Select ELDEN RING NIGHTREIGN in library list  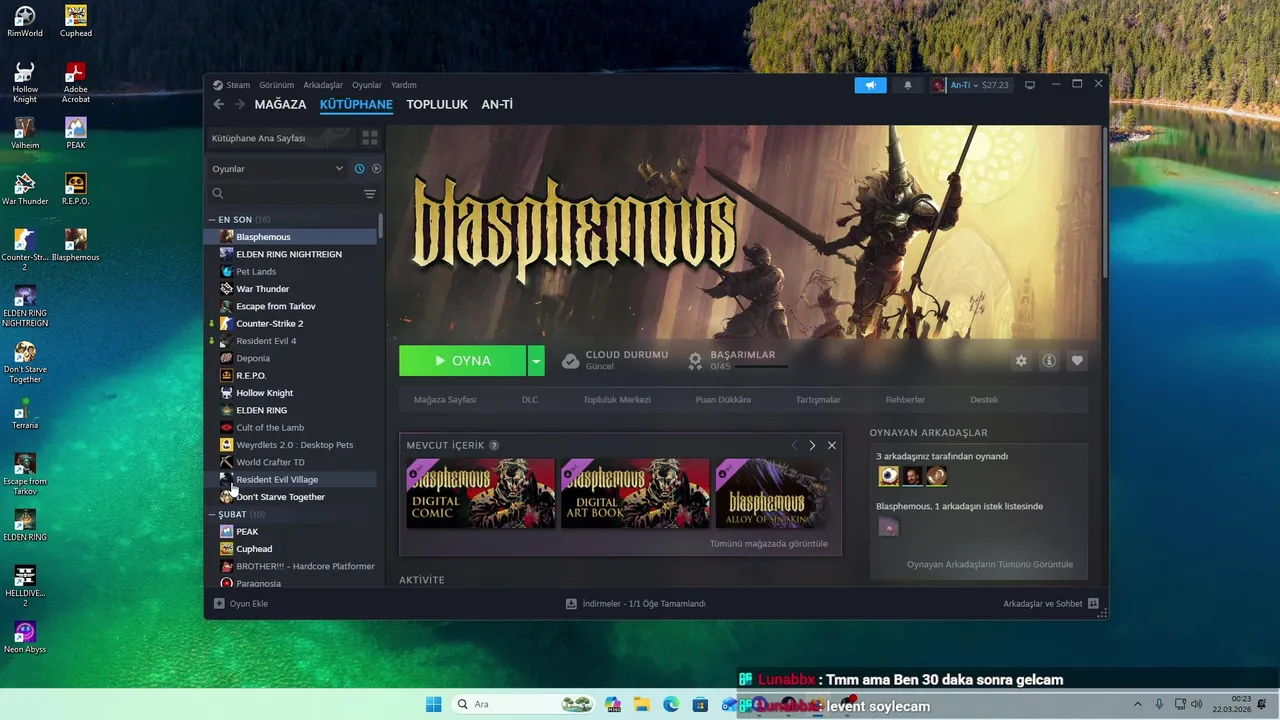(x=290, y=254)
